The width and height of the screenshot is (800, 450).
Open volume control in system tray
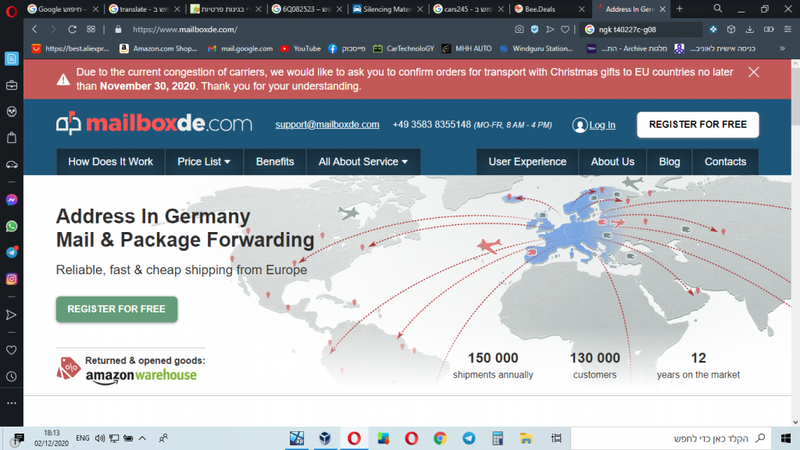pos(100,438)
